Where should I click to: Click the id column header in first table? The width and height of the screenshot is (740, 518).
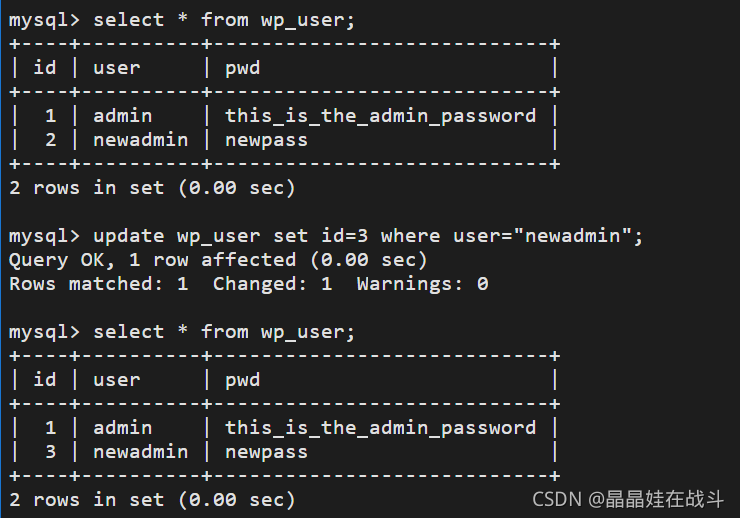coord(45,67)
